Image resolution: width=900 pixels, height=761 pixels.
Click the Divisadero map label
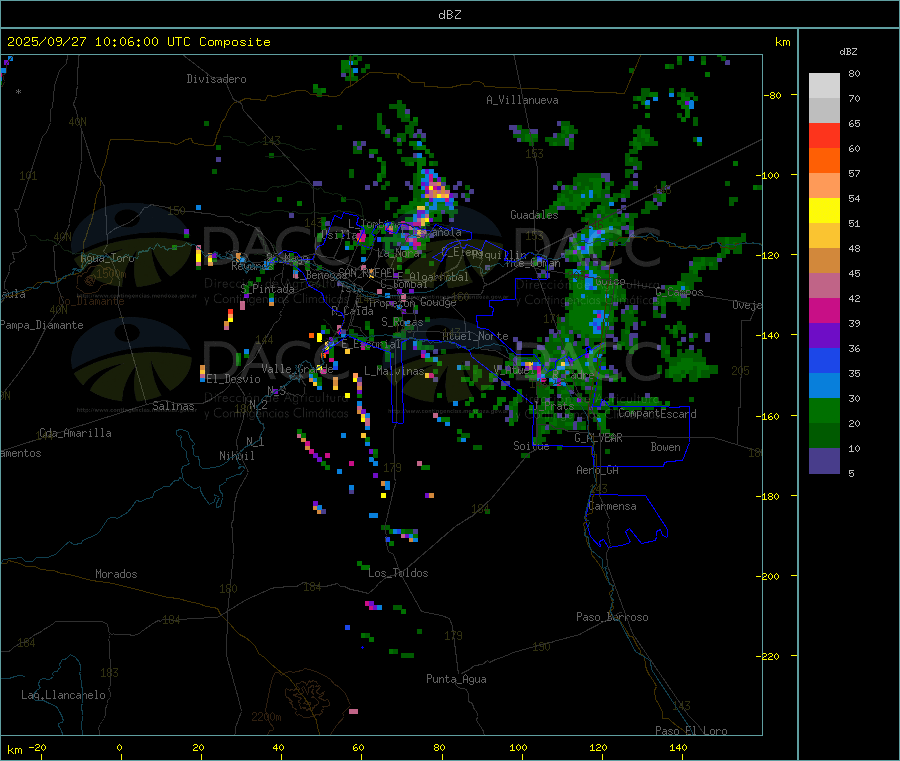tap(216, 79)
